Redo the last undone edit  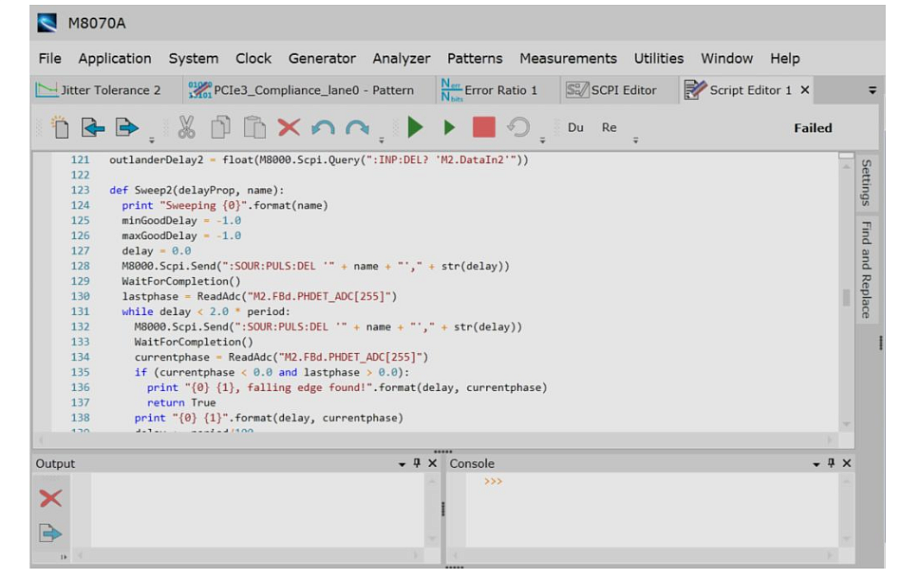point(357,127)
